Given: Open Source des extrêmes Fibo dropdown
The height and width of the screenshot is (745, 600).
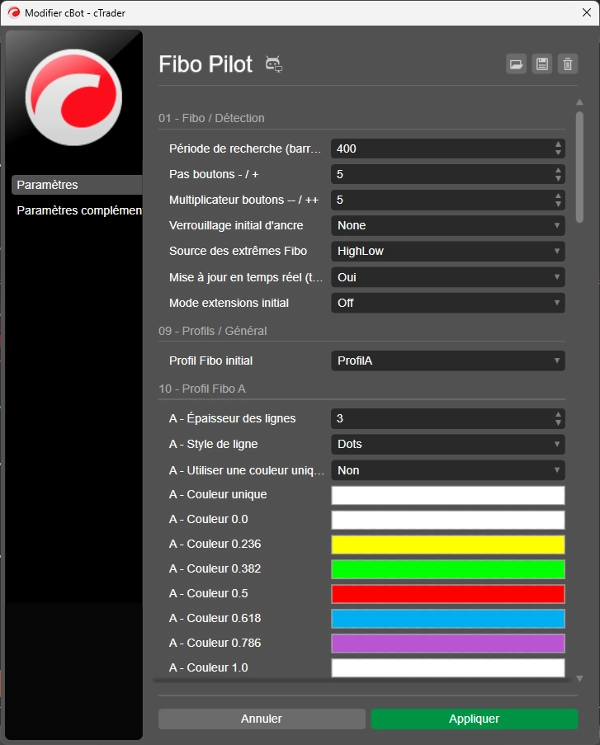Looking at the screenshot, I should coord(448,251).
